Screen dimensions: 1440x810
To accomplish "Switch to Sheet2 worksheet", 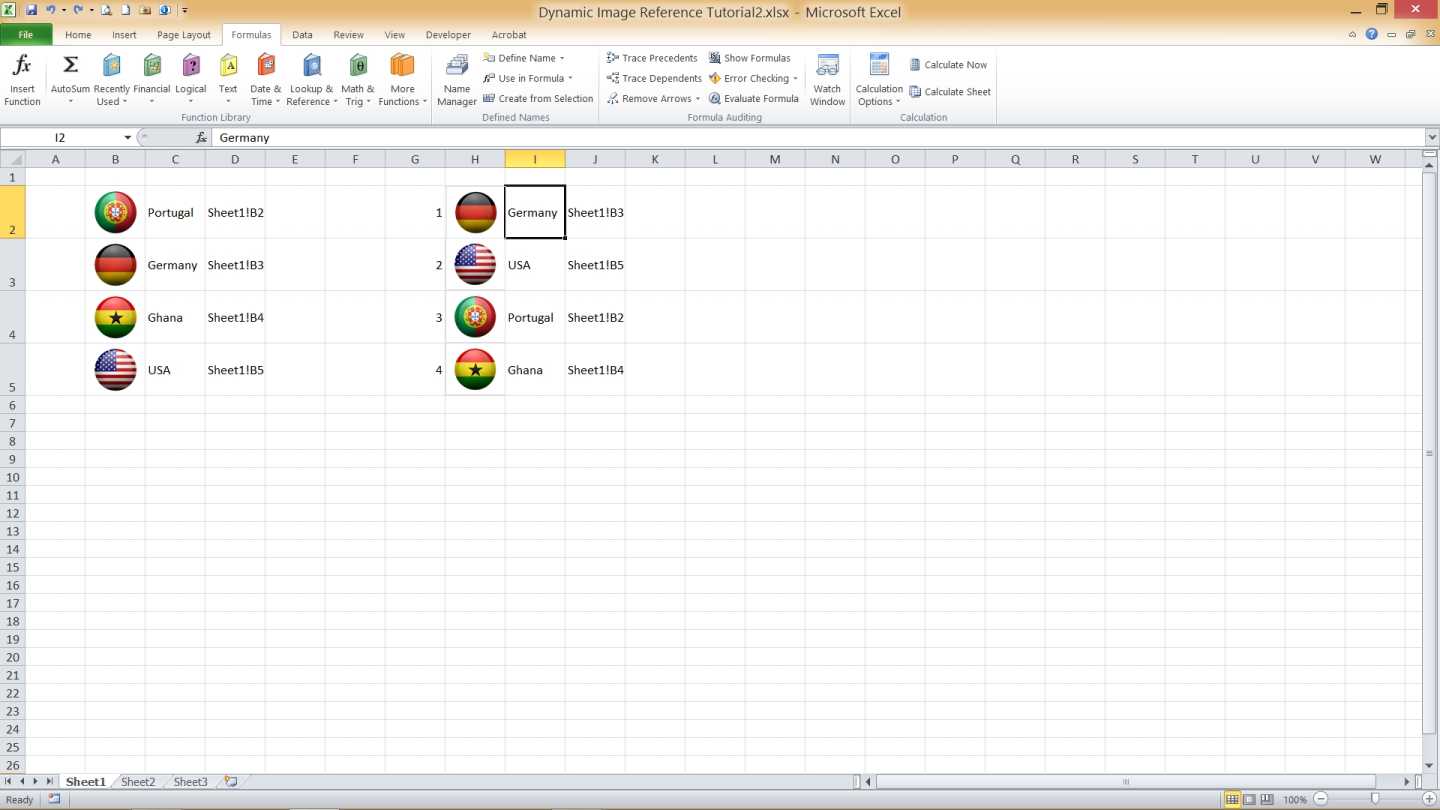I will pyautogui.click(x=138, y=782).
